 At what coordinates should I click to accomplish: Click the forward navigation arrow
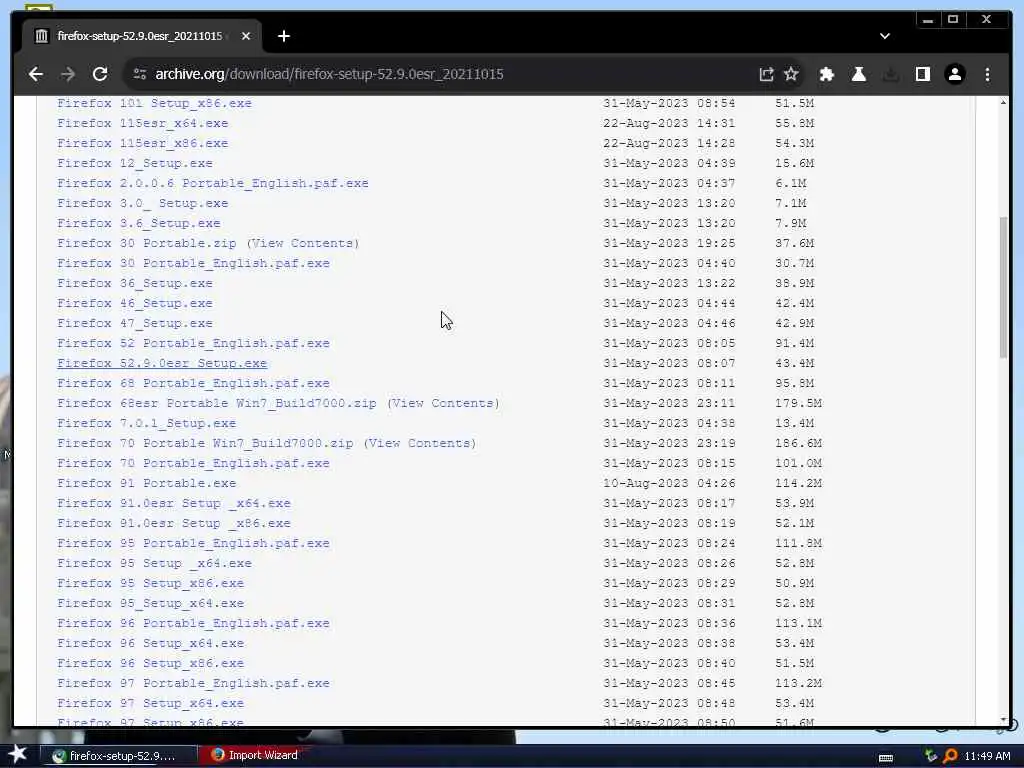point(68,74)
